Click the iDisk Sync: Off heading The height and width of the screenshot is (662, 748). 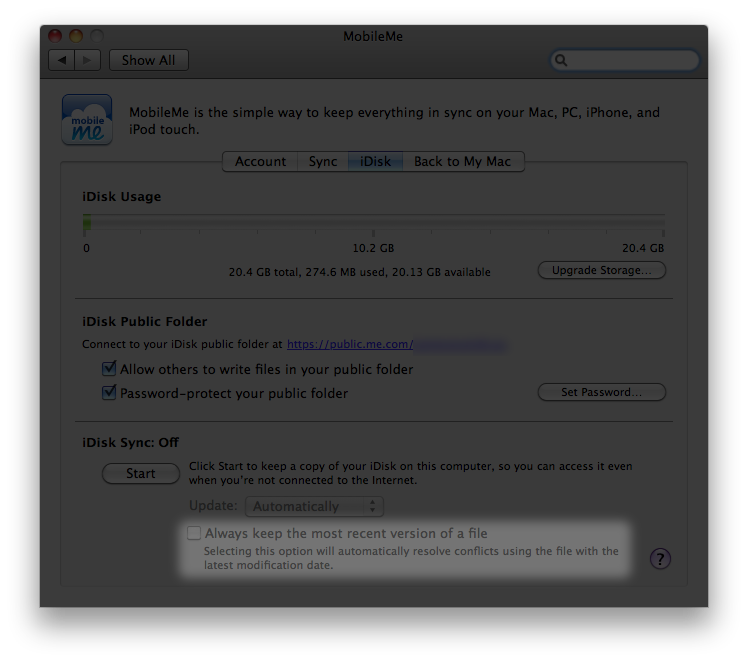coord(130,443)
